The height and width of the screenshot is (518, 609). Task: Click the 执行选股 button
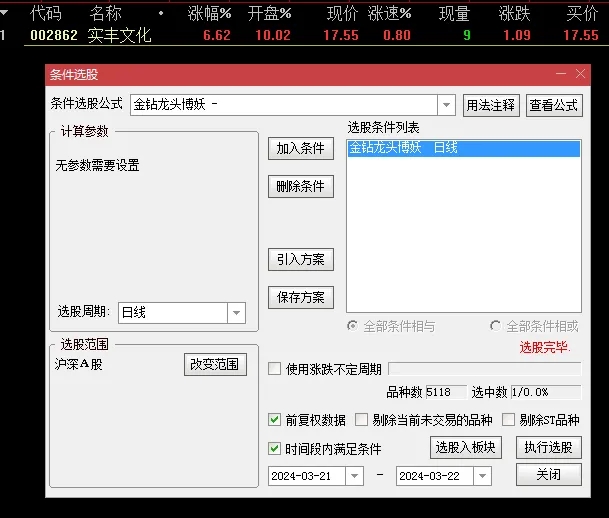[x=548, y=447]
